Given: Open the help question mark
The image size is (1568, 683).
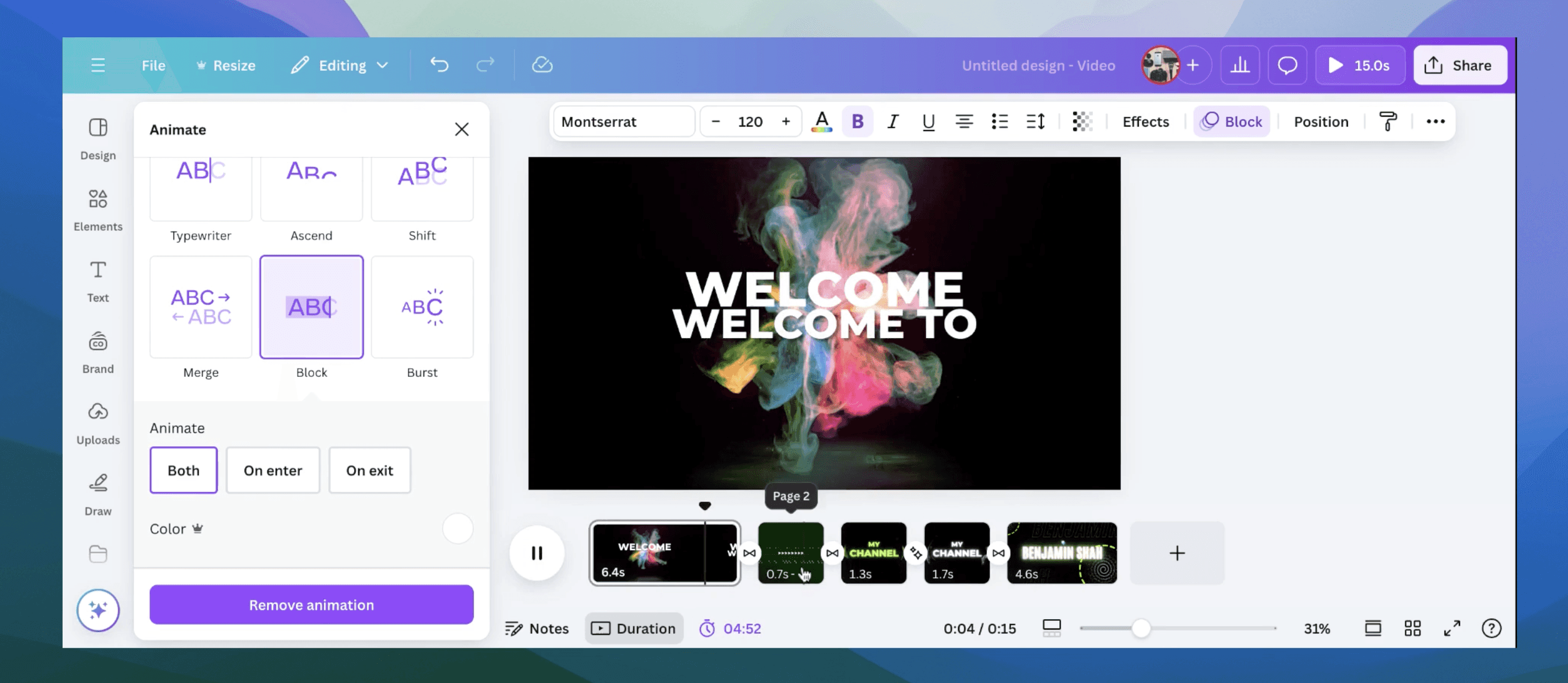Looking at the screenshot, I should 1491,628.
